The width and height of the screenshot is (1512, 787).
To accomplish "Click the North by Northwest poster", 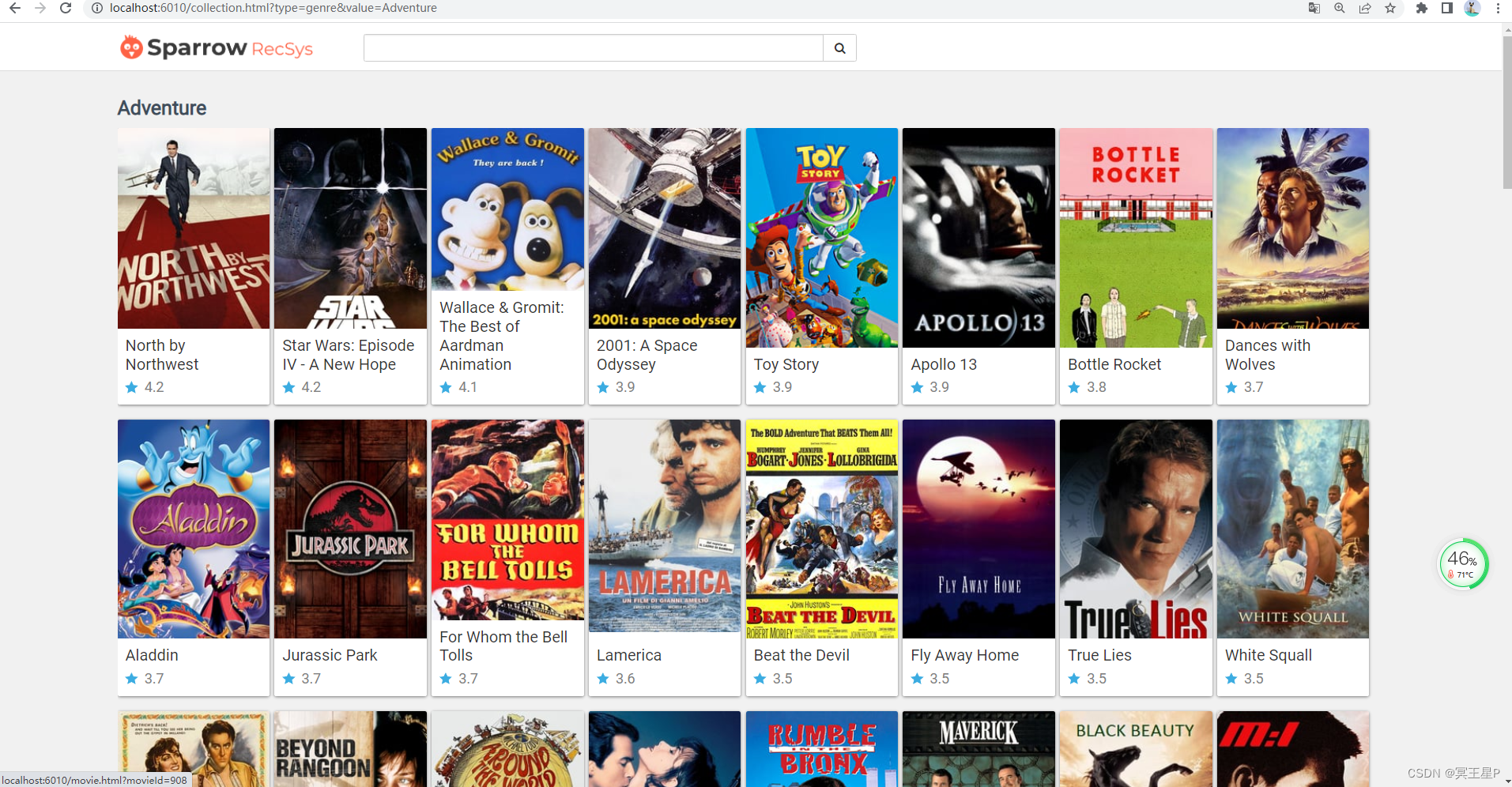I will tap(194, 228).
